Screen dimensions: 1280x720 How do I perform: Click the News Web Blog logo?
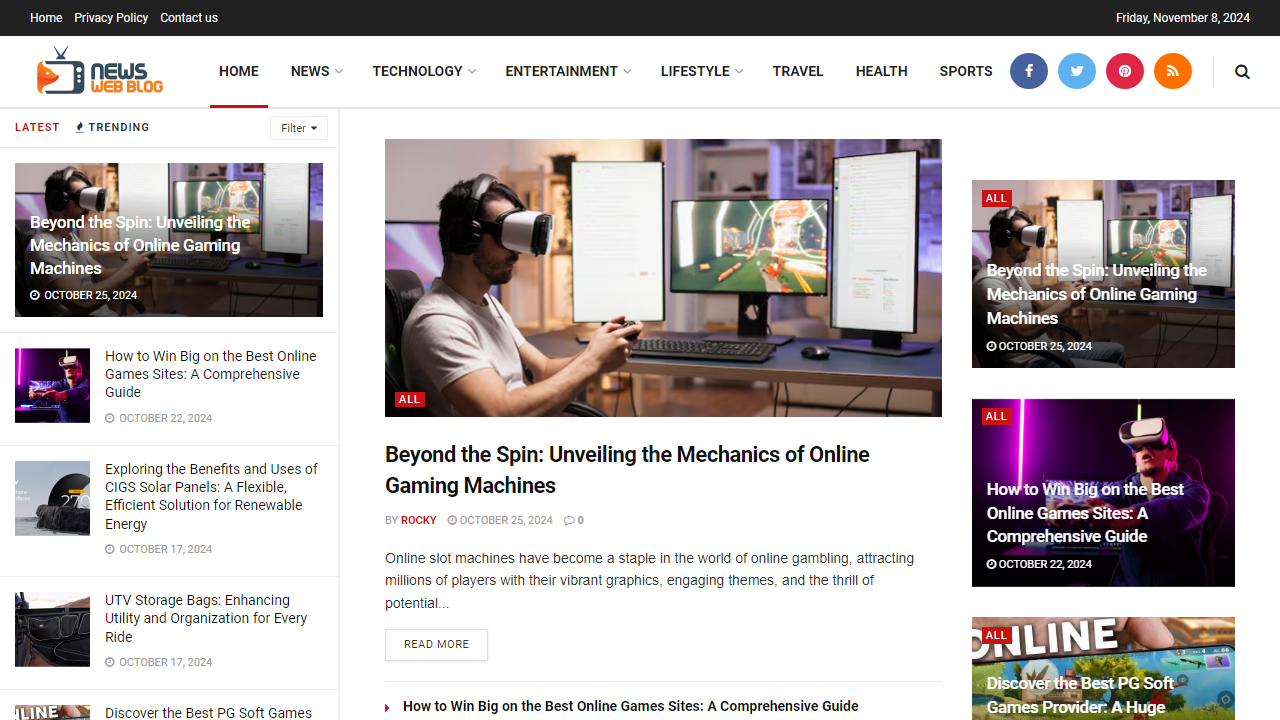pyautogui.click(x=99, y=70)
